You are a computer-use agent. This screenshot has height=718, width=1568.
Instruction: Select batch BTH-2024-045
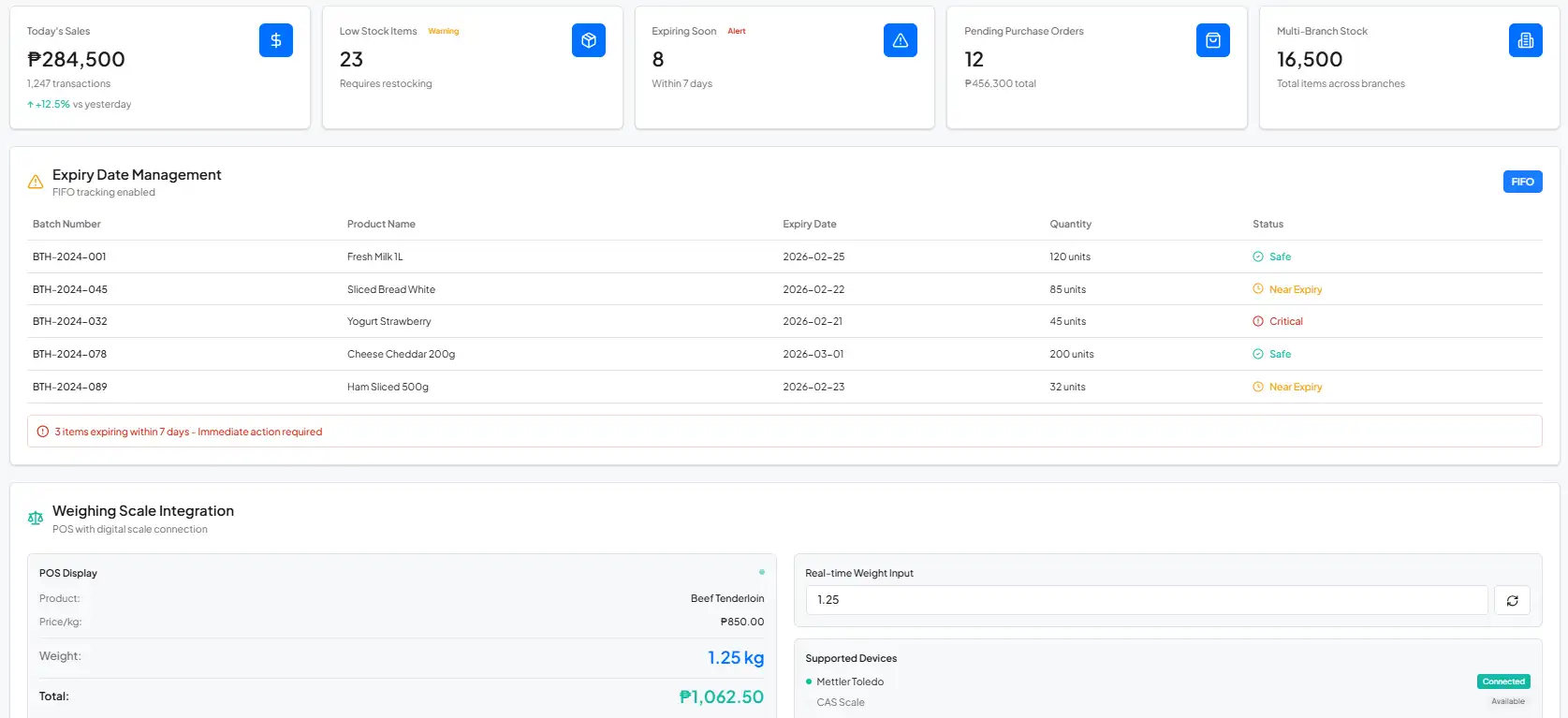70,289
